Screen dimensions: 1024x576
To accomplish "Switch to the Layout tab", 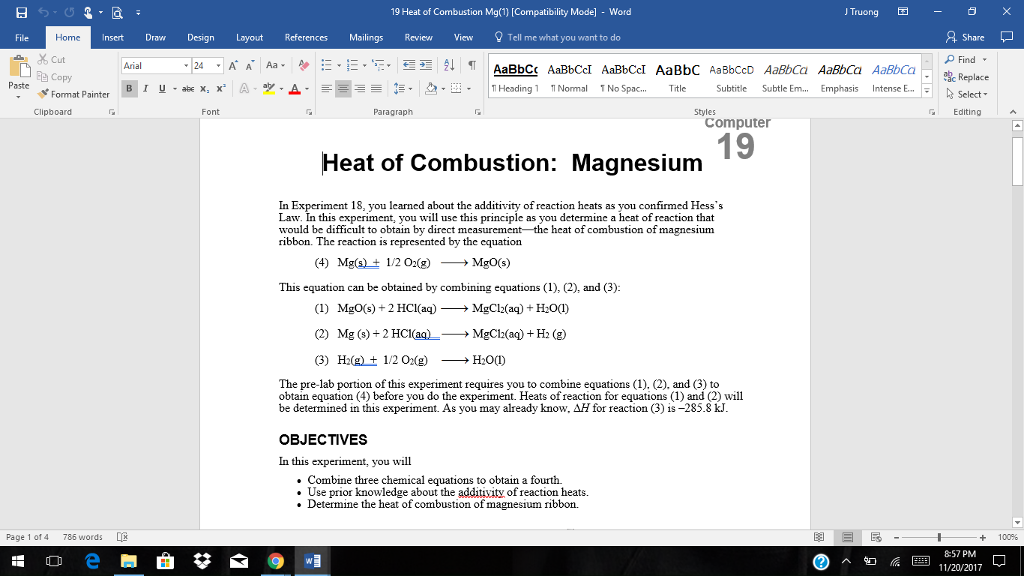I will (x=249, y=37).
